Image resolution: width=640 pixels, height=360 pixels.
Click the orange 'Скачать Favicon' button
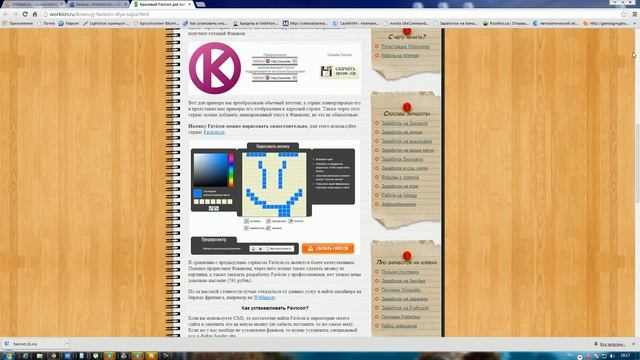328,249
